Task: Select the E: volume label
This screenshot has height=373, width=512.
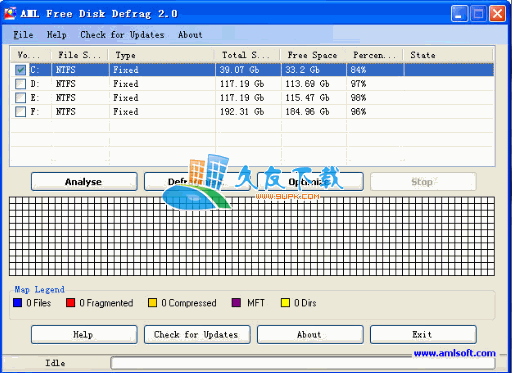Action: click(35, 98)
